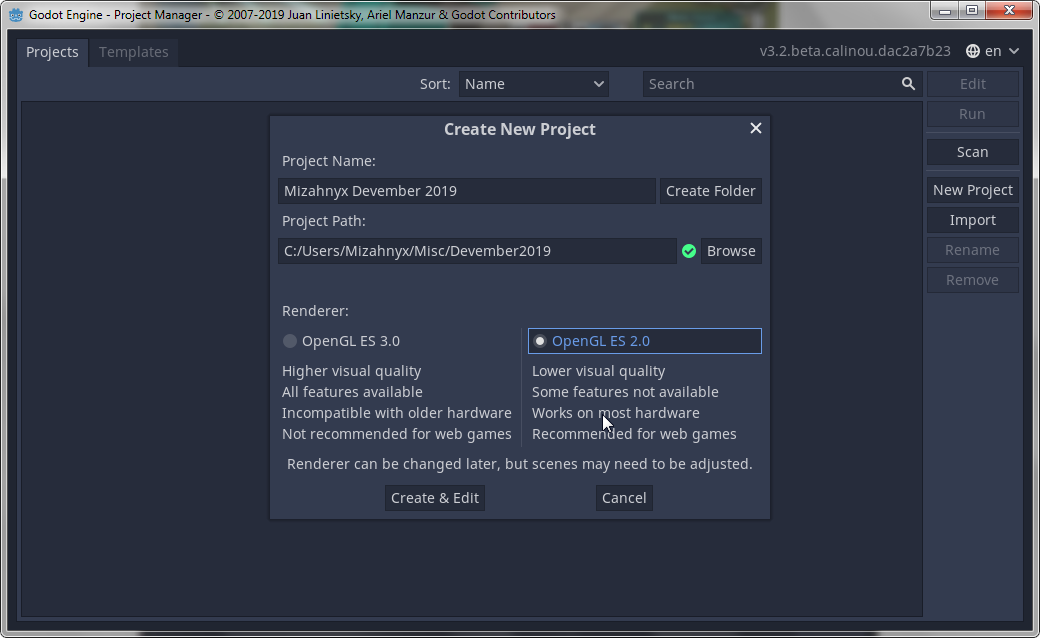Click the Godot logo icon in title bar
This screenshot has width=1040, height=638.
(15, 15)
